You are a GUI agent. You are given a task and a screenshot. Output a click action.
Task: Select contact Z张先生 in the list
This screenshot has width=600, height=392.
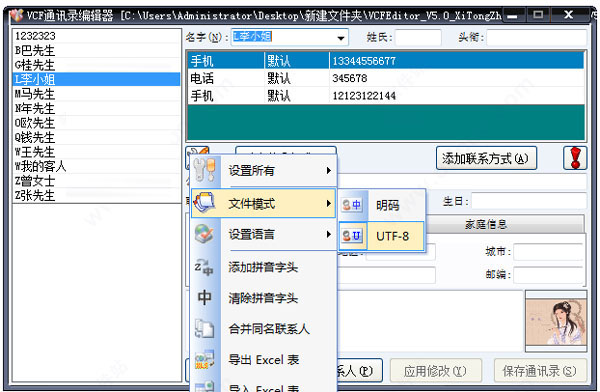96,195
